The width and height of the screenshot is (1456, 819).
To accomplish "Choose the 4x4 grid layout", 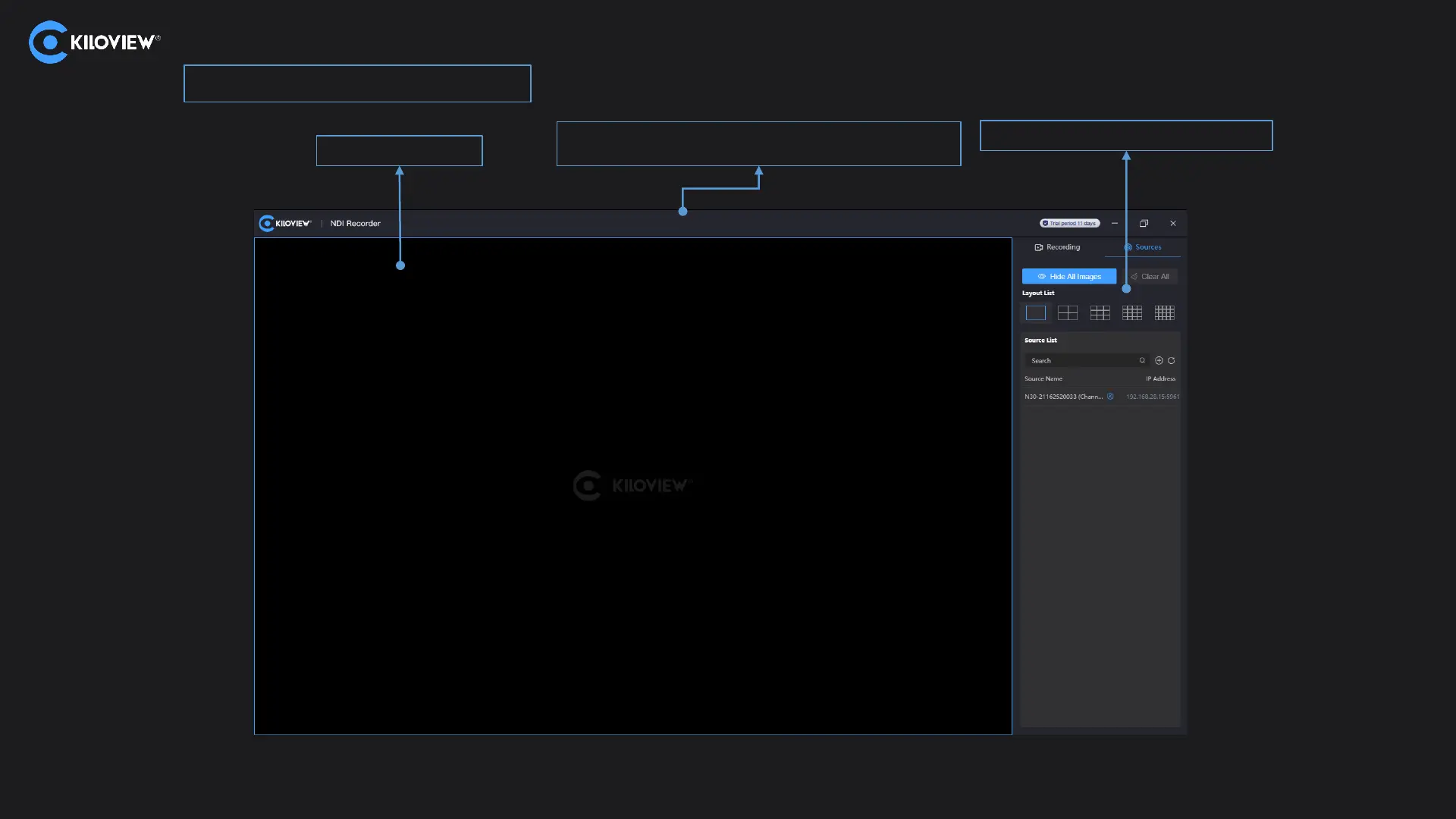I will pyautogui.click(x=1132, y=312).
